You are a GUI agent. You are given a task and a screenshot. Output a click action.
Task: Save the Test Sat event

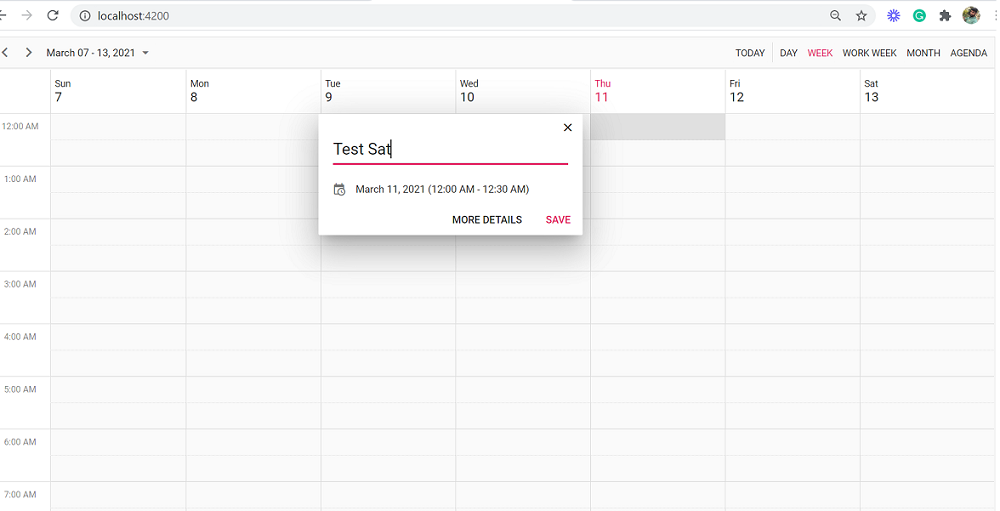(558, 220)
